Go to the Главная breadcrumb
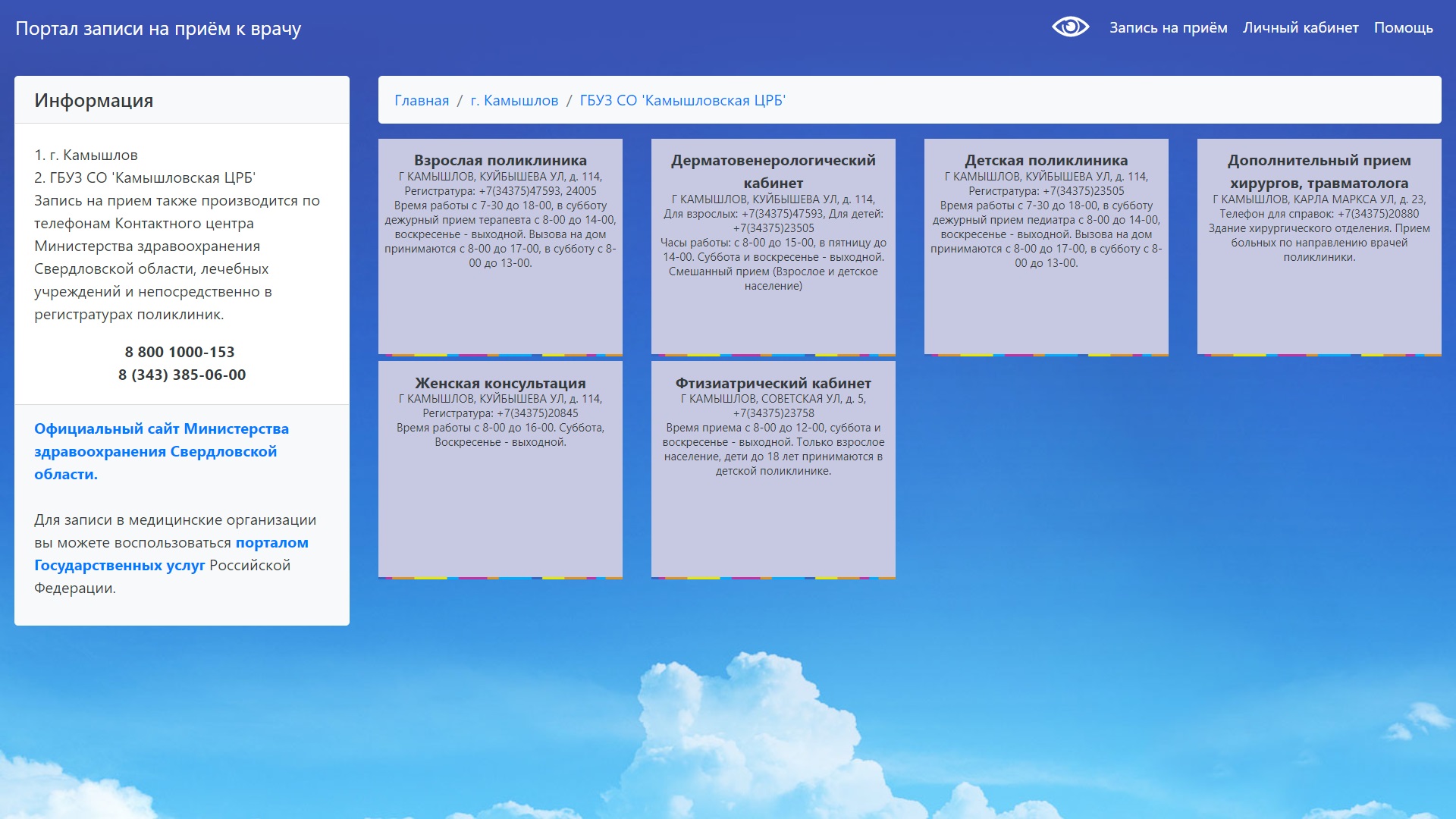Screen dimensions: 1456x819 [x=421, y=100]
